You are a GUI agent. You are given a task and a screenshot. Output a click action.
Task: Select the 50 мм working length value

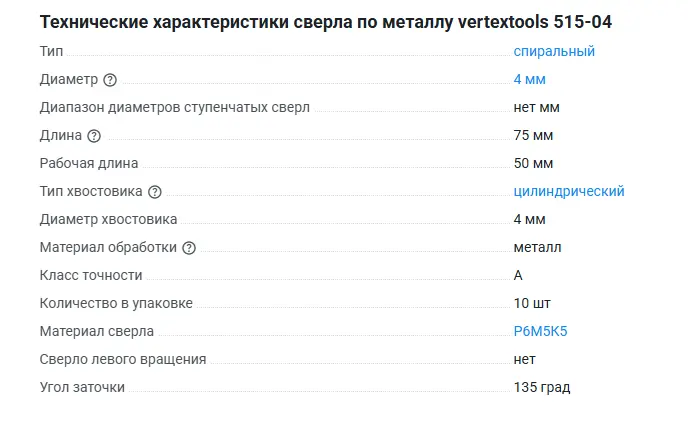click(533, 163)
